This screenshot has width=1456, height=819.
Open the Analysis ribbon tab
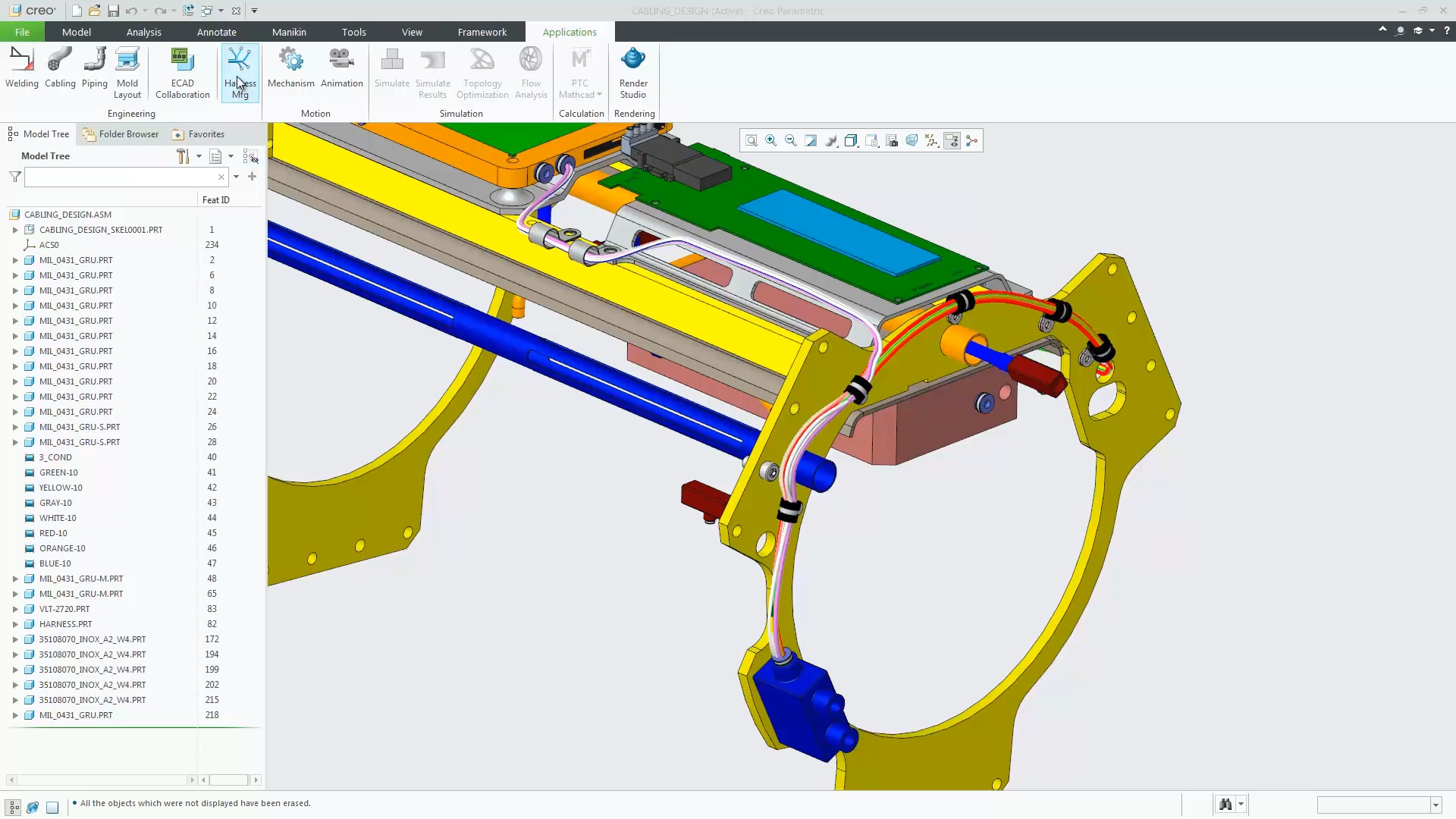tap(144, 32)
